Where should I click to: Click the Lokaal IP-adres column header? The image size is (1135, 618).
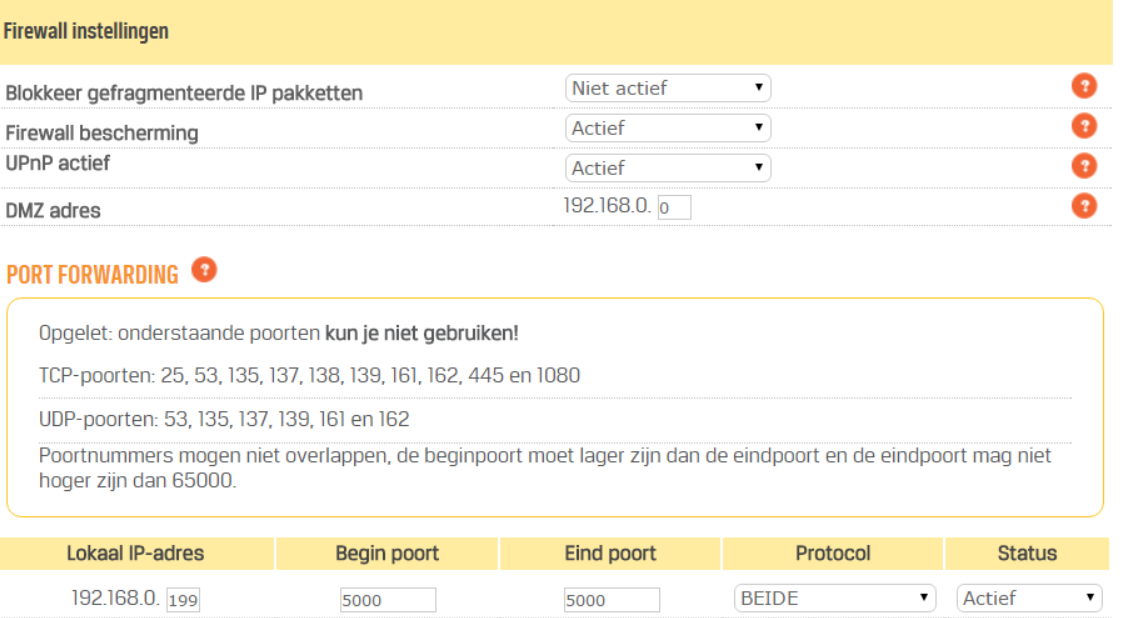(139, 554)
